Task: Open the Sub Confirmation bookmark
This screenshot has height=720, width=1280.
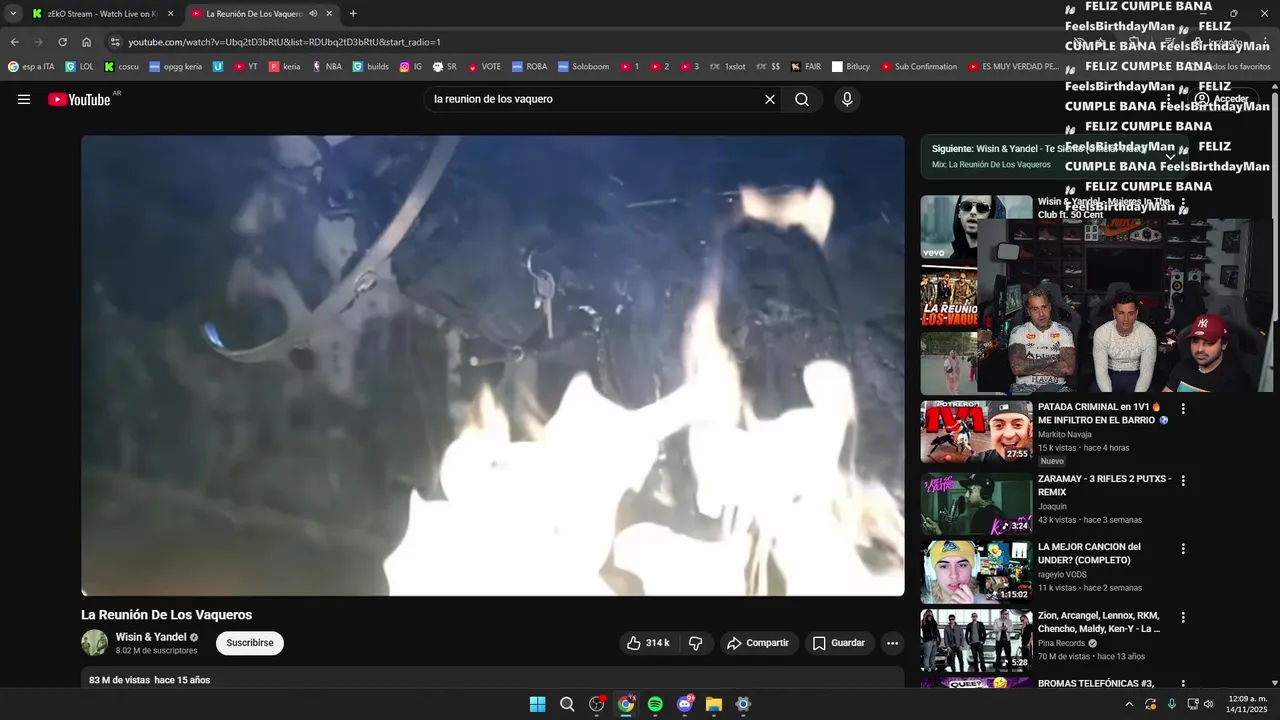Action: [919, 67]
